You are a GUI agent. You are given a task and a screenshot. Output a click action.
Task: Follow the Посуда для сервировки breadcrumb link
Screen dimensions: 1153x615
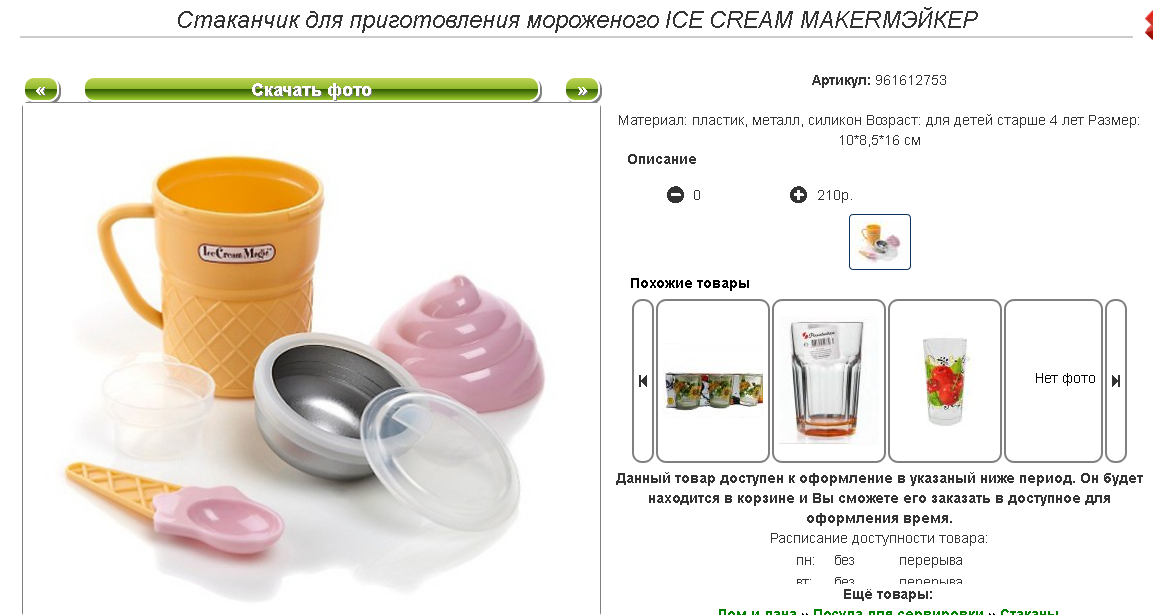point(898,611)
